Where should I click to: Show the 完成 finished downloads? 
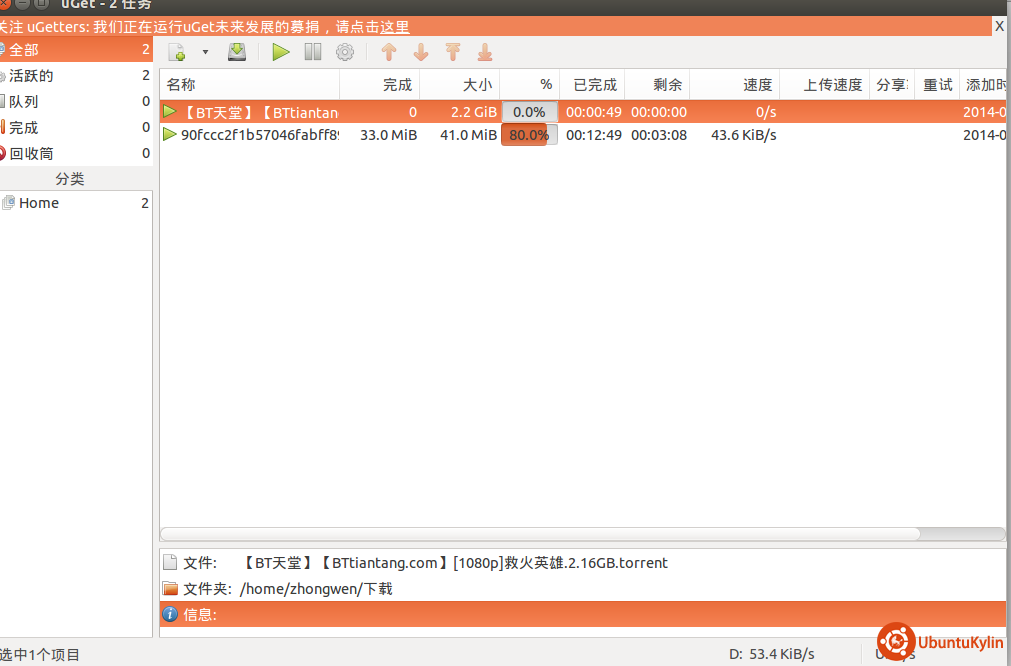[24, 128]
